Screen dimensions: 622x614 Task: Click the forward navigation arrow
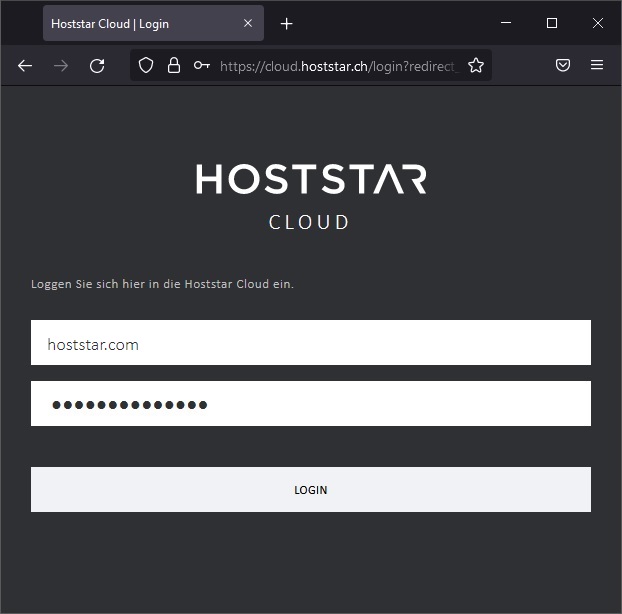coord(61,65)
